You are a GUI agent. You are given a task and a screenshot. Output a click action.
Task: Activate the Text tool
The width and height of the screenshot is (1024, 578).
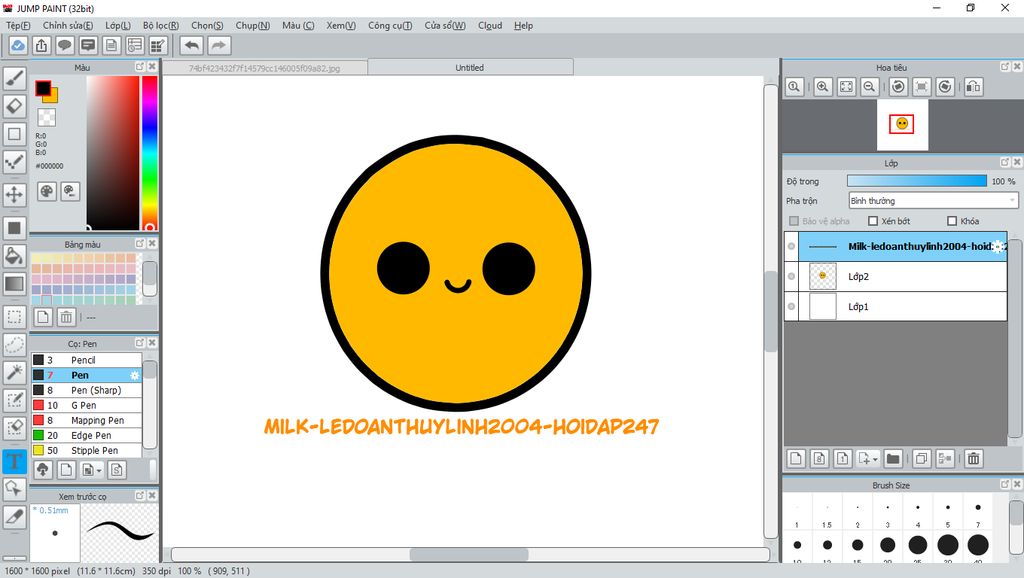(14, 461)
